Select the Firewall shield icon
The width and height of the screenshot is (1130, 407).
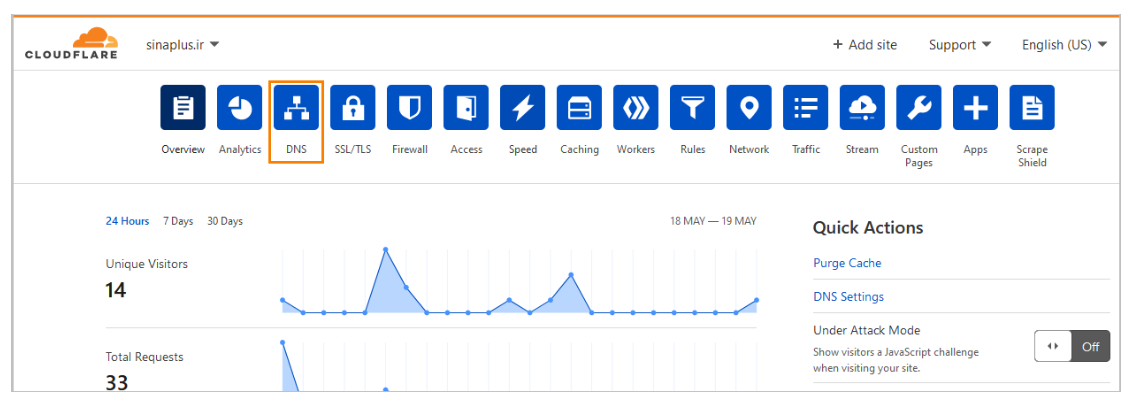click(x=409, y=108)
